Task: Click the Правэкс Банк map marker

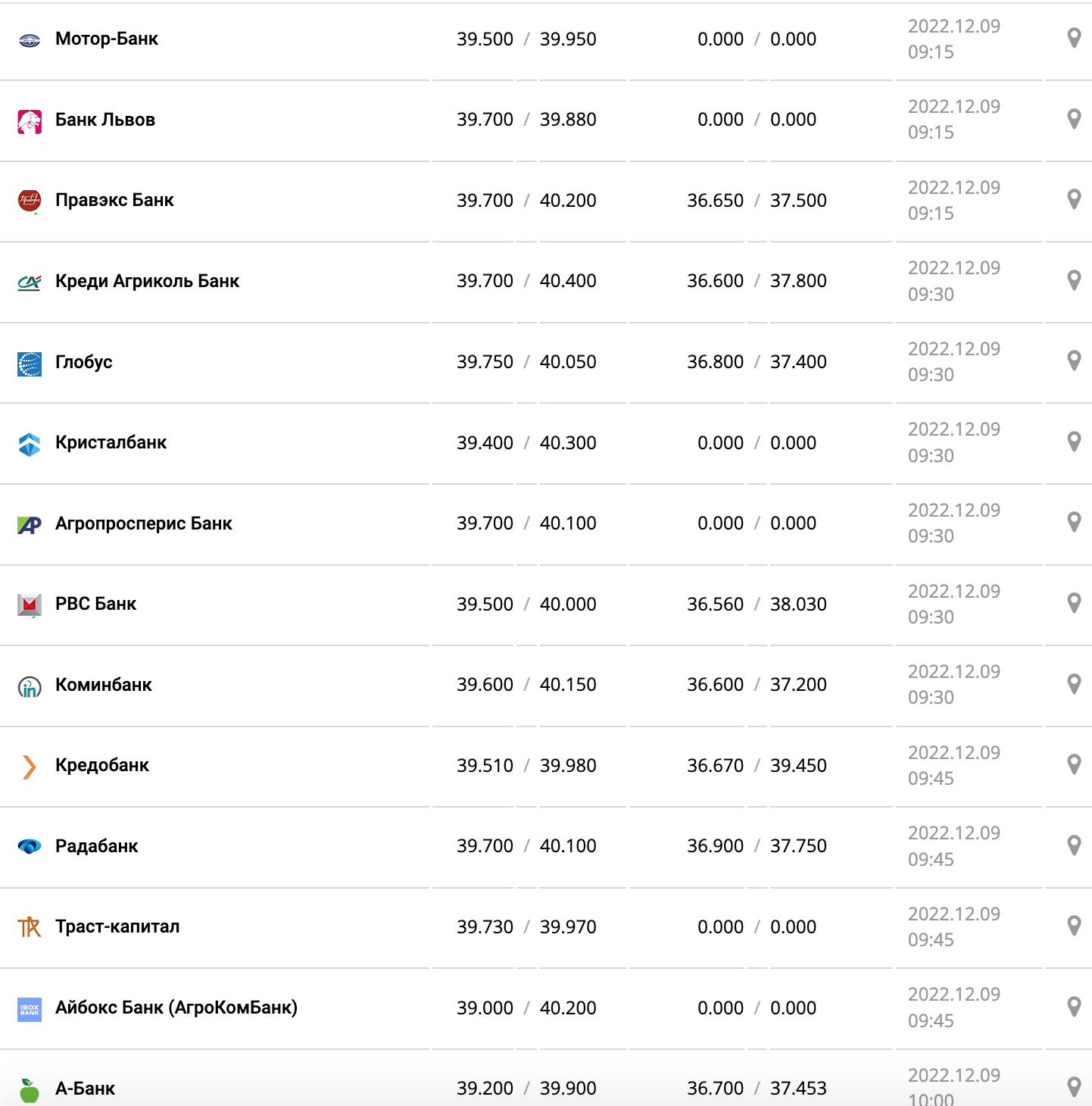Action: 1073,199
